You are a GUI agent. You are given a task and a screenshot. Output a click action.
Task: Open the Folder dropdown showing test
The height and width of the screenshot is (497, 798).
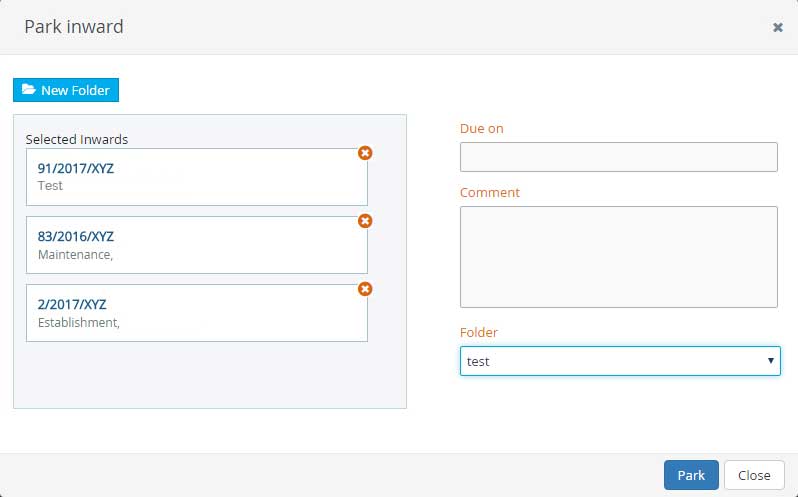[610, 361]
